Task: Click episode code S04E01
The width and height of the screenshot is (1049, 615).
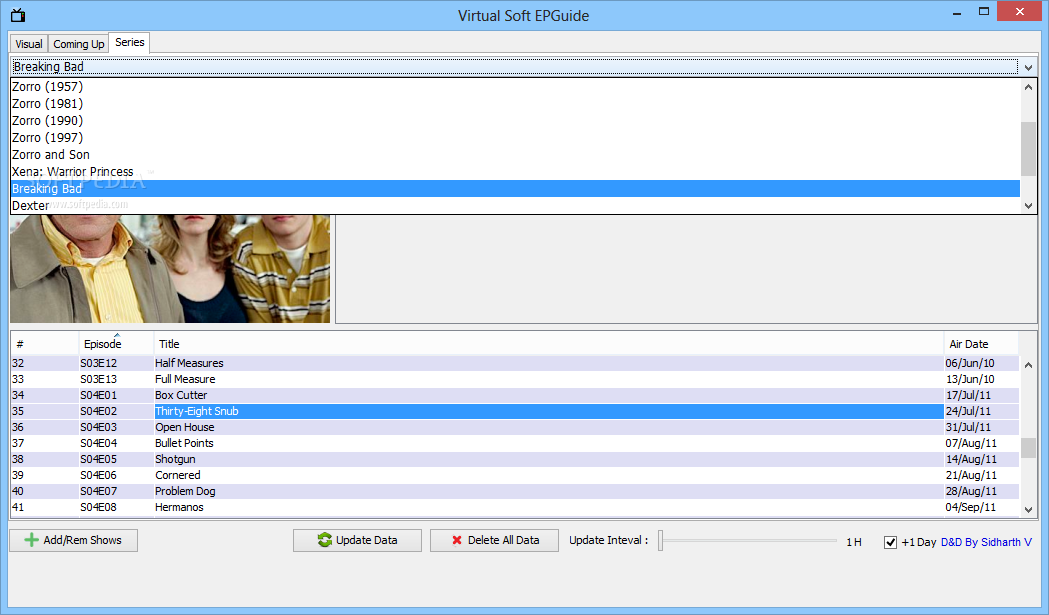Action: tap(98, 396)
